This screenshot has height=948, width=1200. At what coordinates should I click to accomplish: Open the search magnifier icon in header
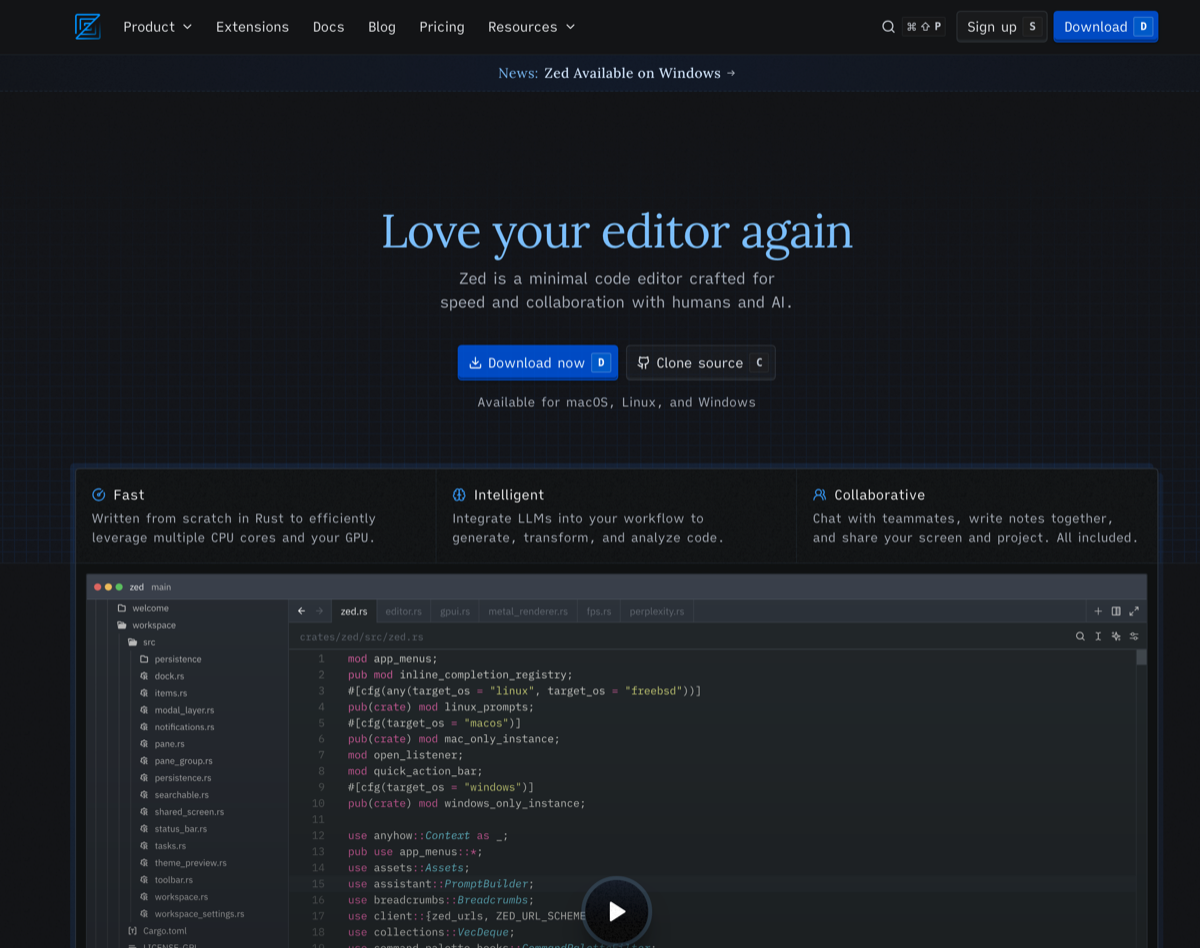(x=888, y=27)
